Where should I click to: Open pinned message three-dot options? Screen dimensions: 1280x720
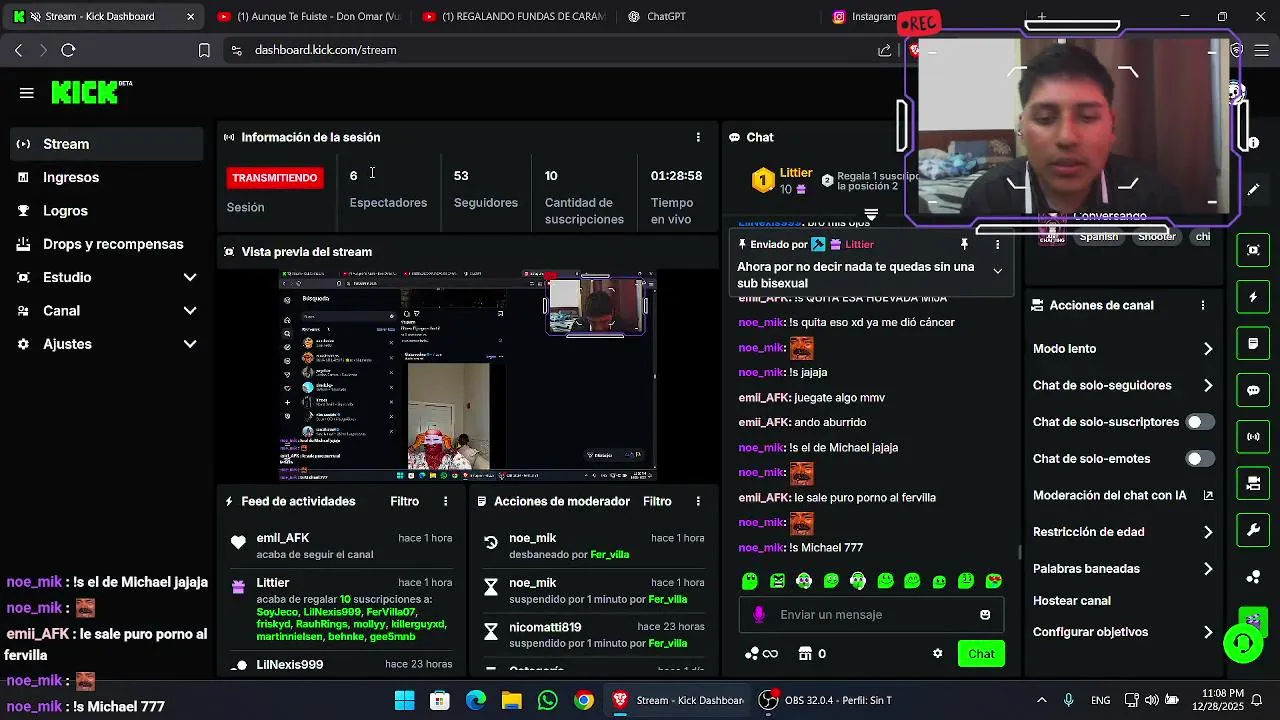pos(997,244)
